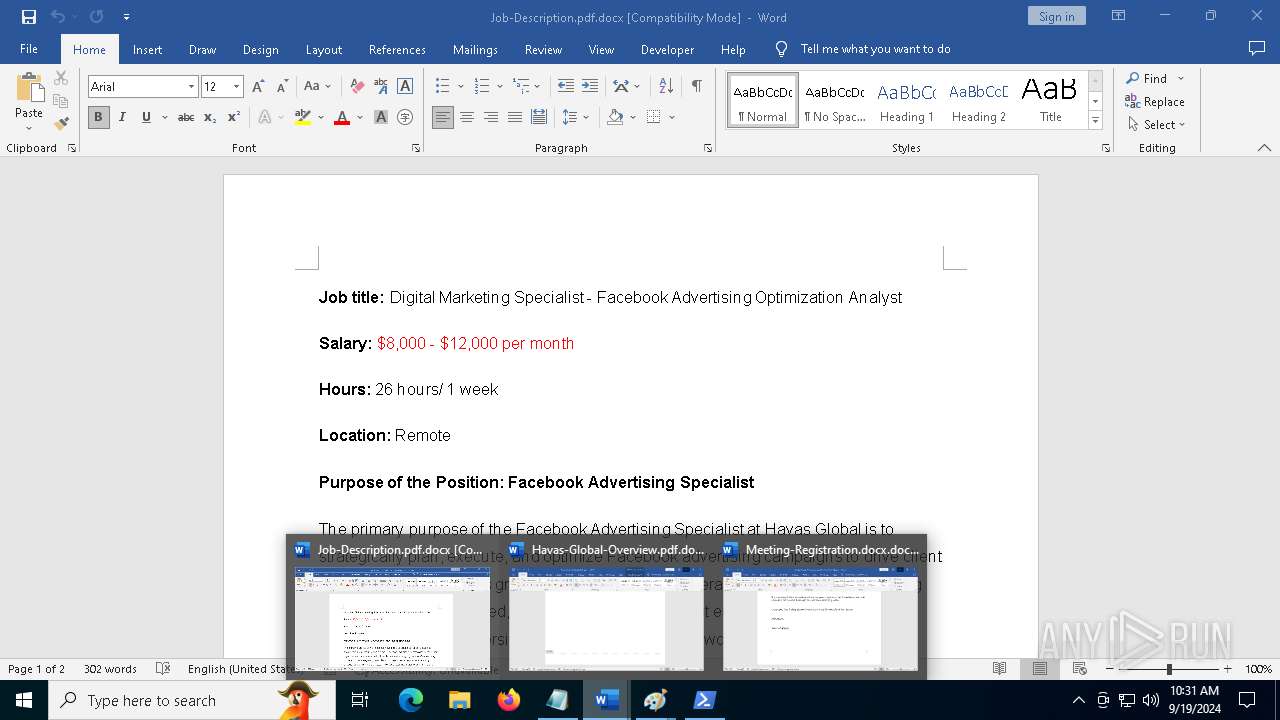Zoom out with the minus button
This screenshot has height=720, width=1280.
pos(1110,669)
